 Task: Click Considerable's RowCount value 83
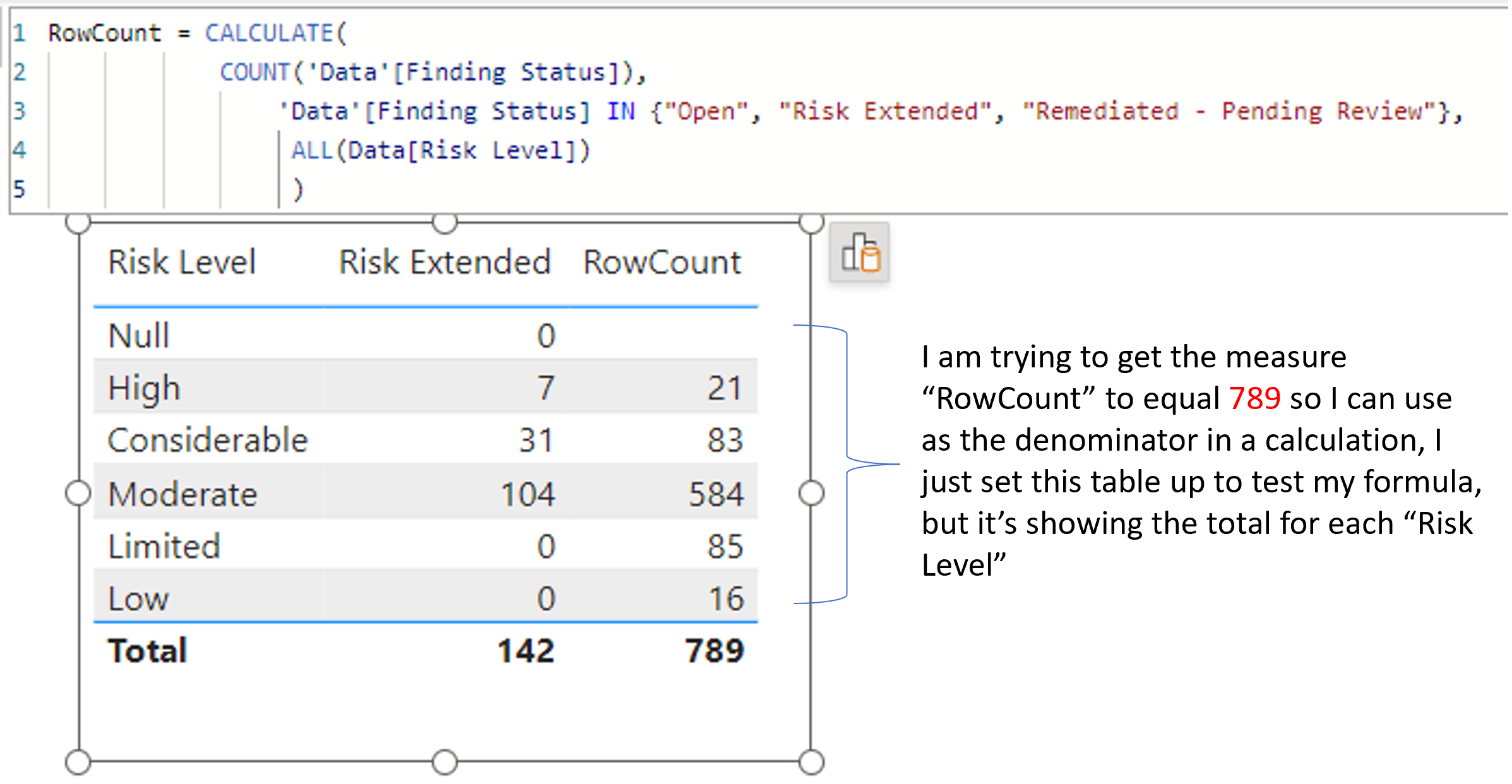click(x=725, y=440)
